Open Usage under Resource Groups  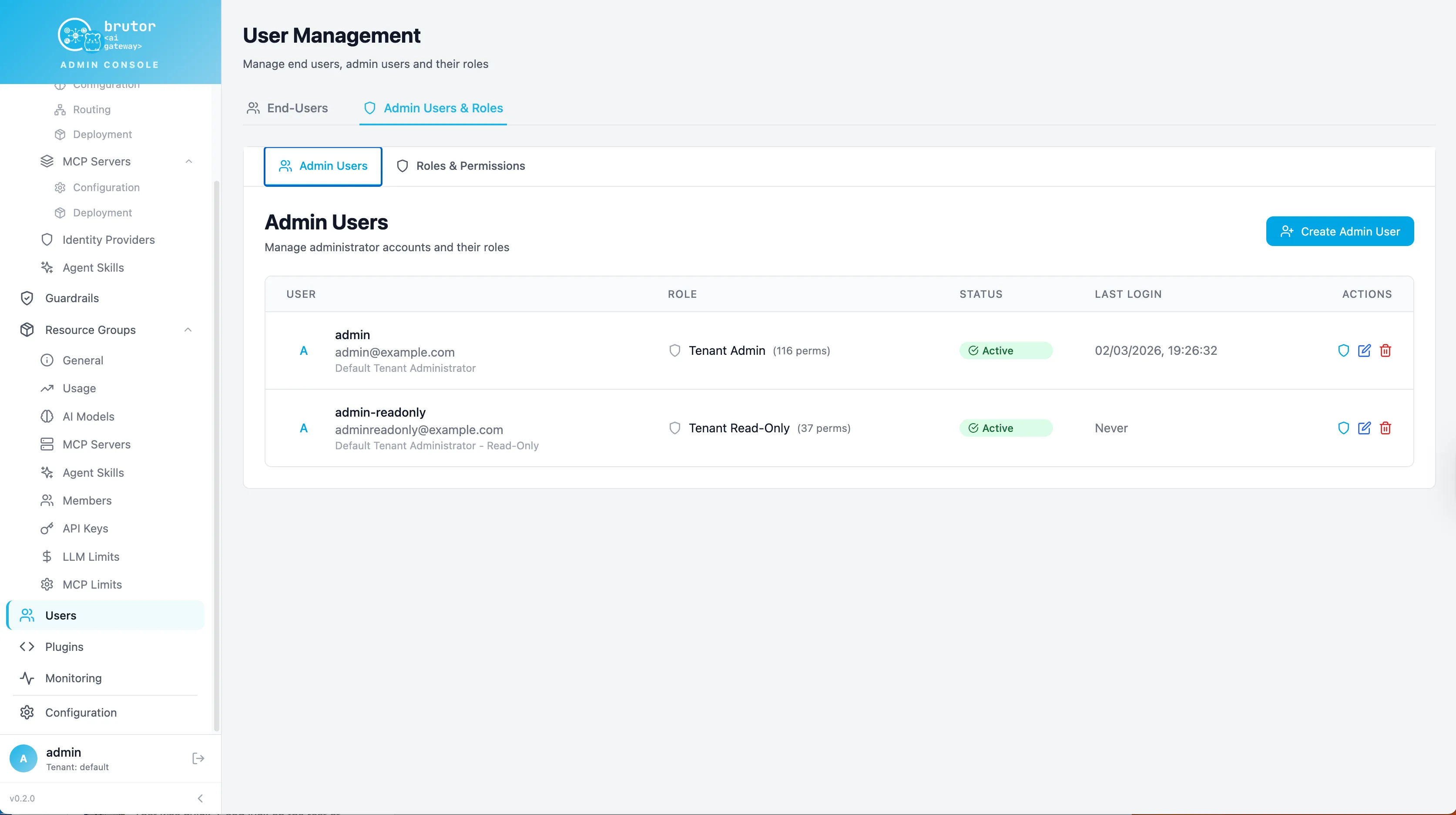coord(68,388)
